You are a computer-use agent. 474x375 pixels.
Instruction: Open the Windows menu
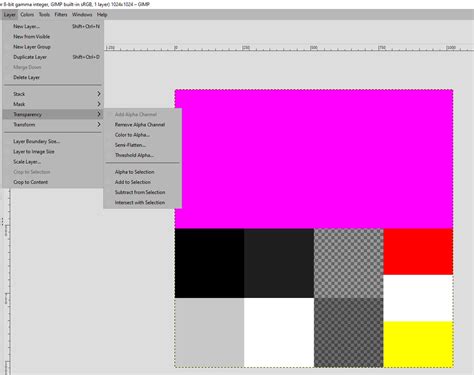[82, 15]
